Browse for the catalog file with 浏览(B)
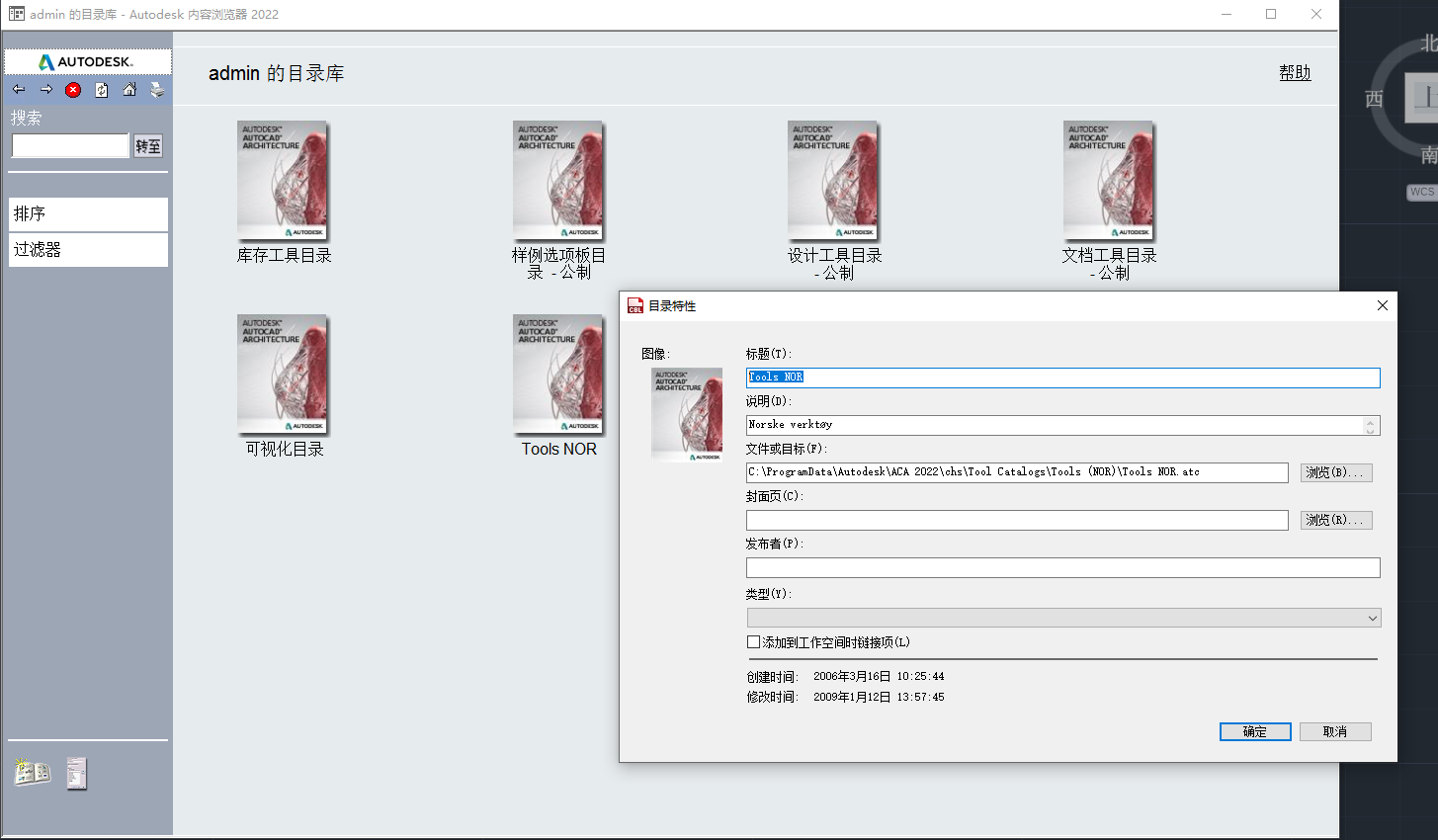The height and width of the screenshot is (840, 1438). 1336,472
